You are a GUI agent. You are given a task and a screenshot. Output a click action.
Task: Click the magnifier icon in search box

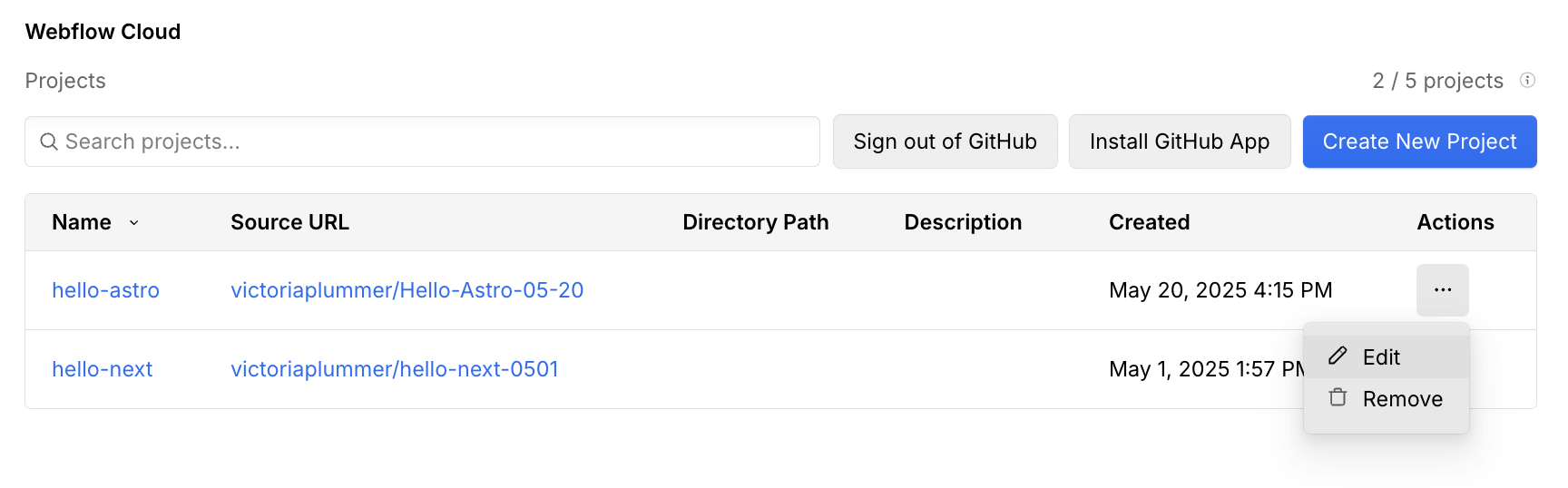(x=49, y=142)
